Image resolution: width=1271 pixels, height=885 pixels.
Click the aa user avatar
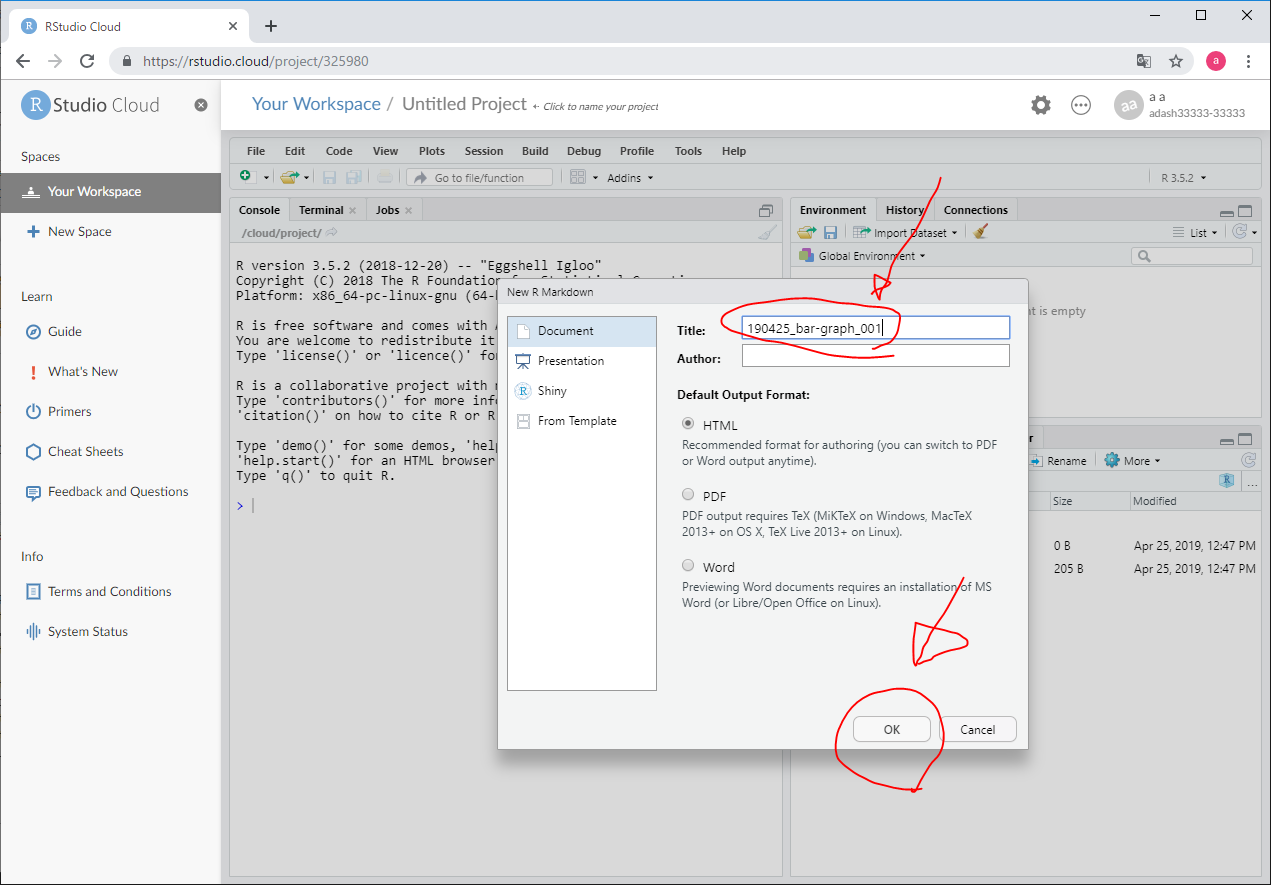(x=1129, y=106)
